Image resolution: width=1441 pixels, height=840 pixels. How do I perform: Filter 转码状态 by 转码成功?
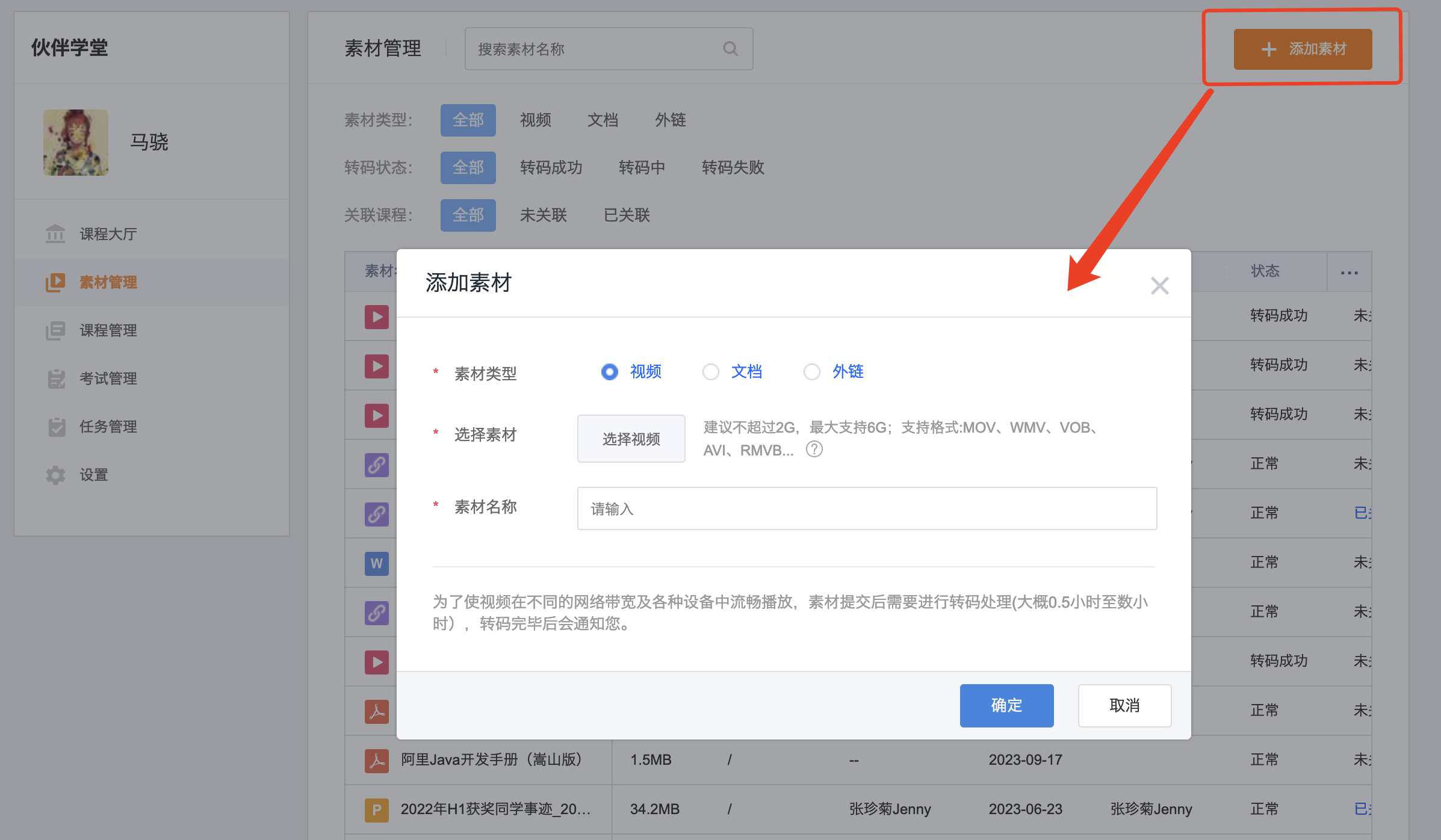pos(551,168)
